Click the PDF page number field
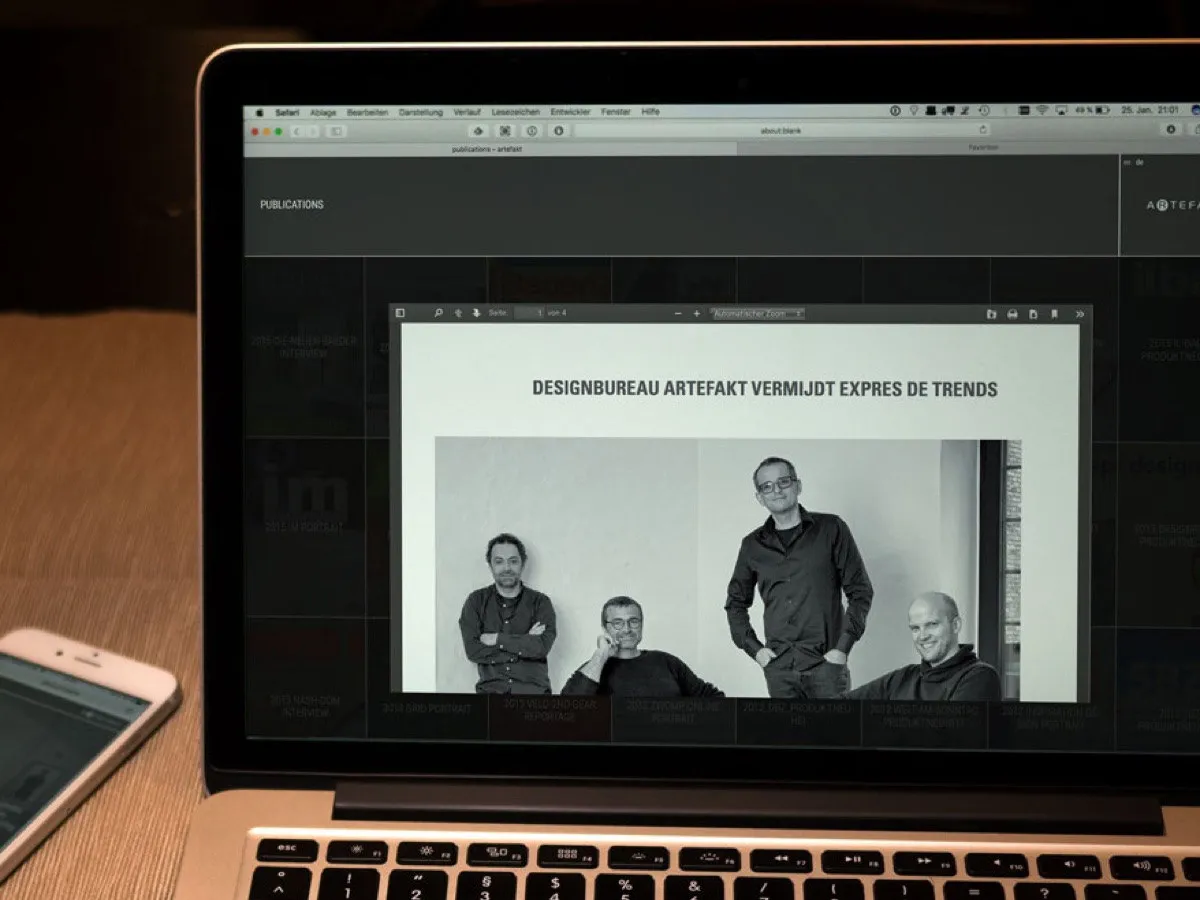 [x=530, y=313]
